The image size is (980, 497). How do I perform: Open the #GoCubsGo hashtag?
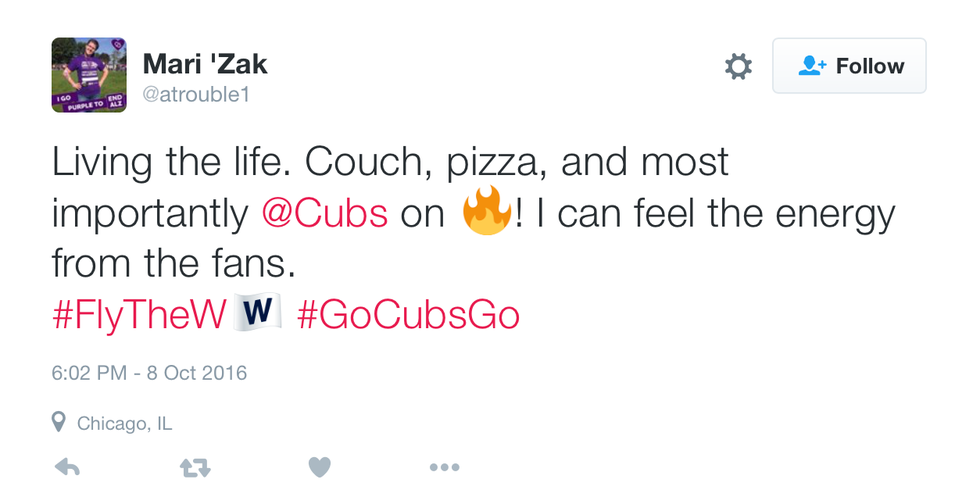click(x=408, y=315)
